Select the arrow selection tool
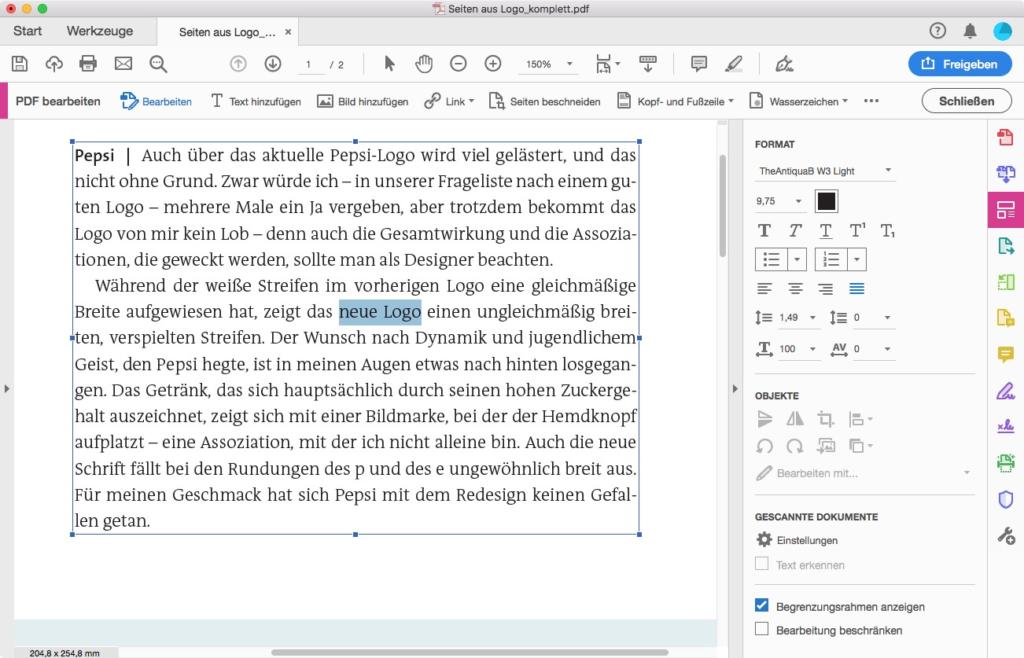The image size is (1024, 658). coord(389,64)
